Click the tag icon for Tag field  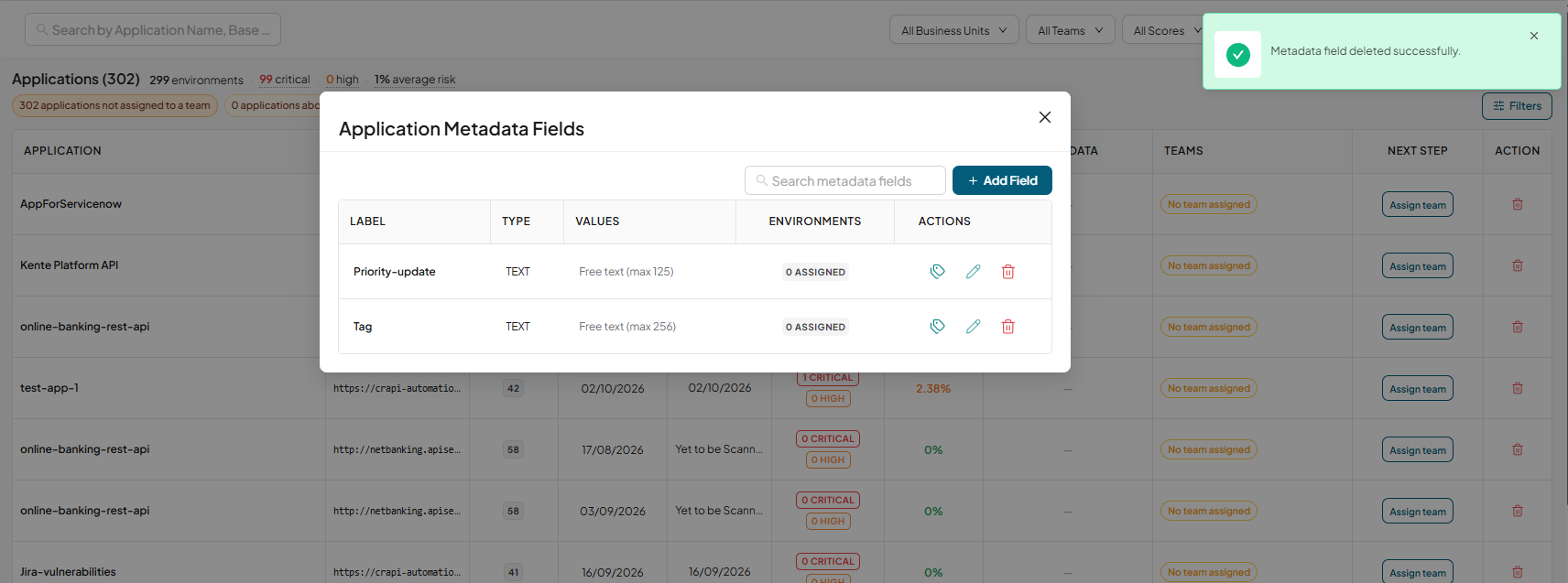coord(937,327)
